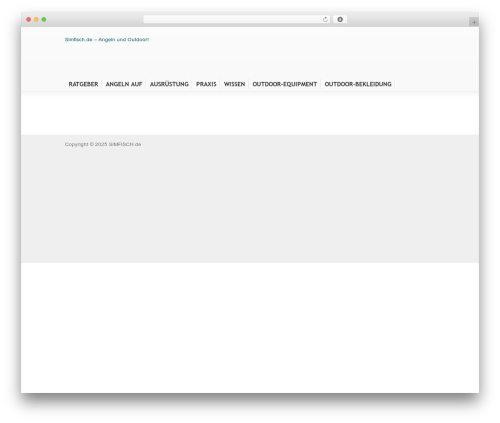Close the window with the red button
The width and height of the screenshot is (500, 423).
29,20
